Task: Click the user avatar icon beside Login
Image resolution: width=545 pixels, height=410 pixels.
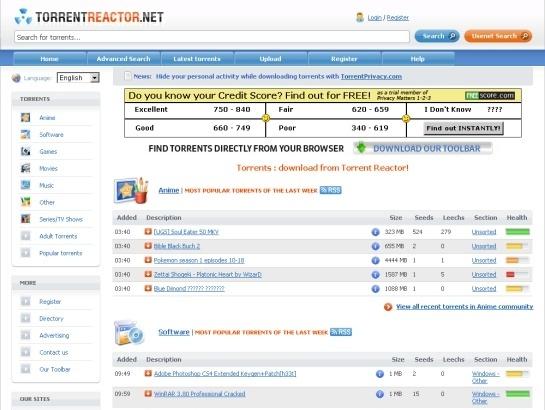Action: pos(360,17)
